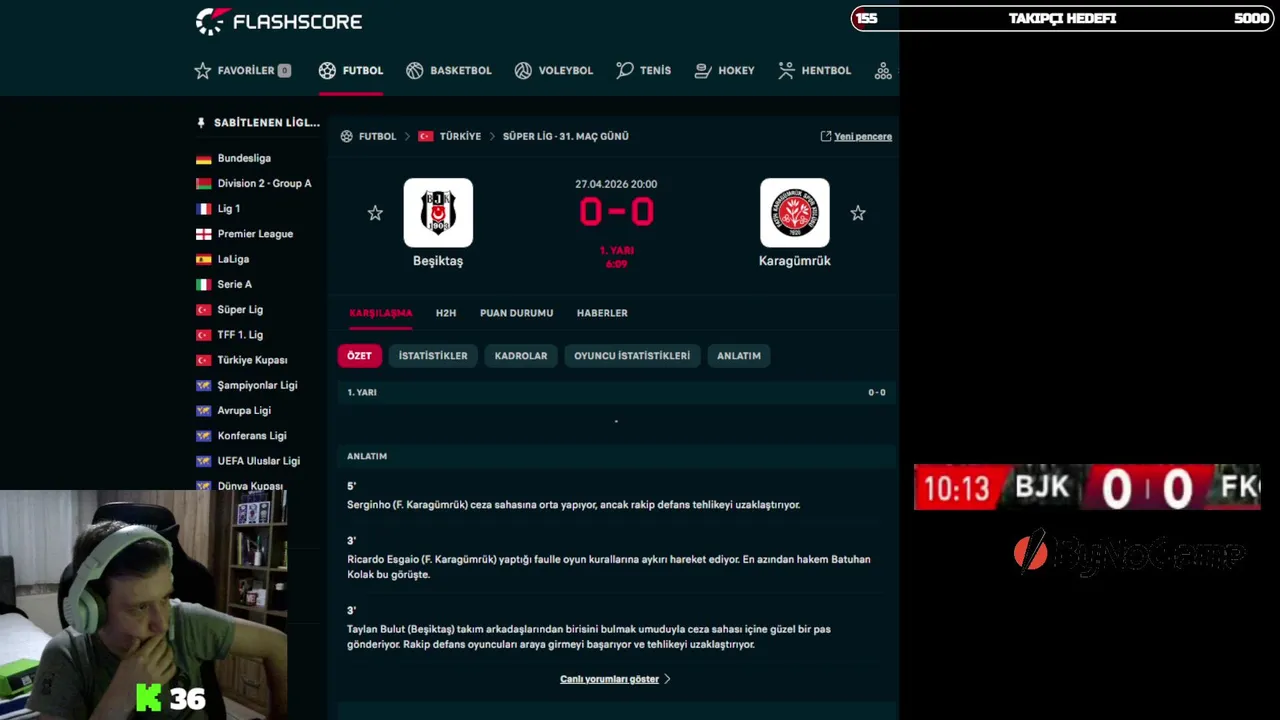Switch to the H2H tab
This screenshot has height=720, width=1280.
click(x=446, y=313)
